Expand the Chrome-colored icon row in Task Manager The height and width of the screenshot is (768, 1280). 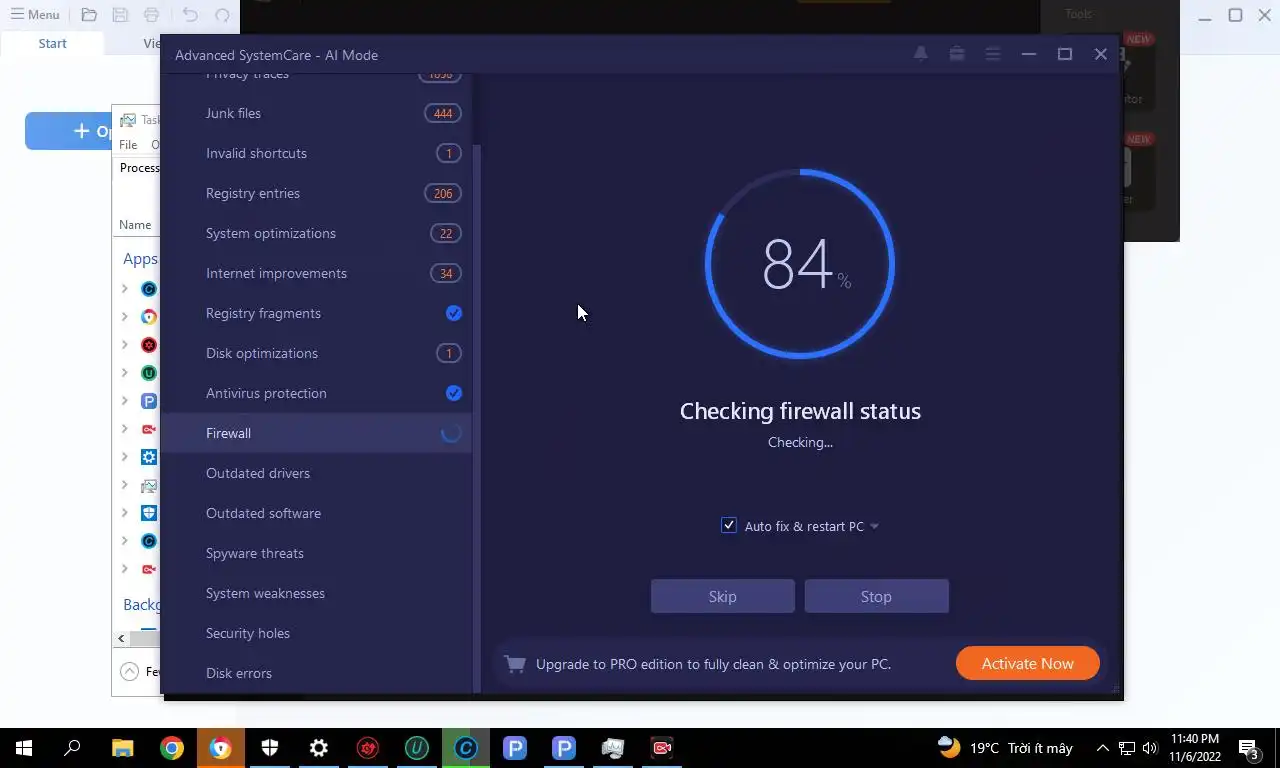(124, 317)
